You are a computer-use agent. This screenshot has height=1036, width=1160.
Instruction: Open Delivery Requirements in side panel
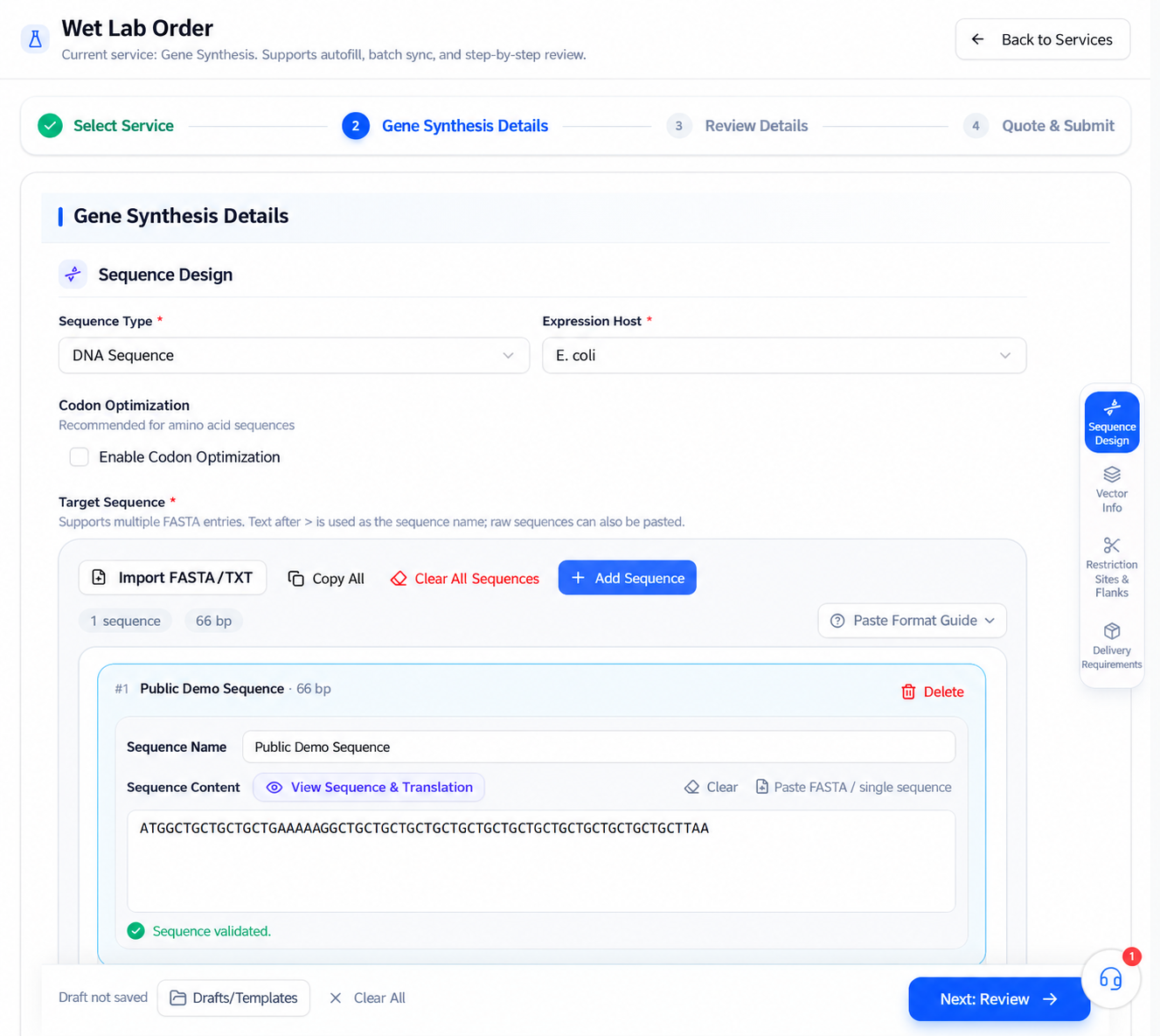1111,646
